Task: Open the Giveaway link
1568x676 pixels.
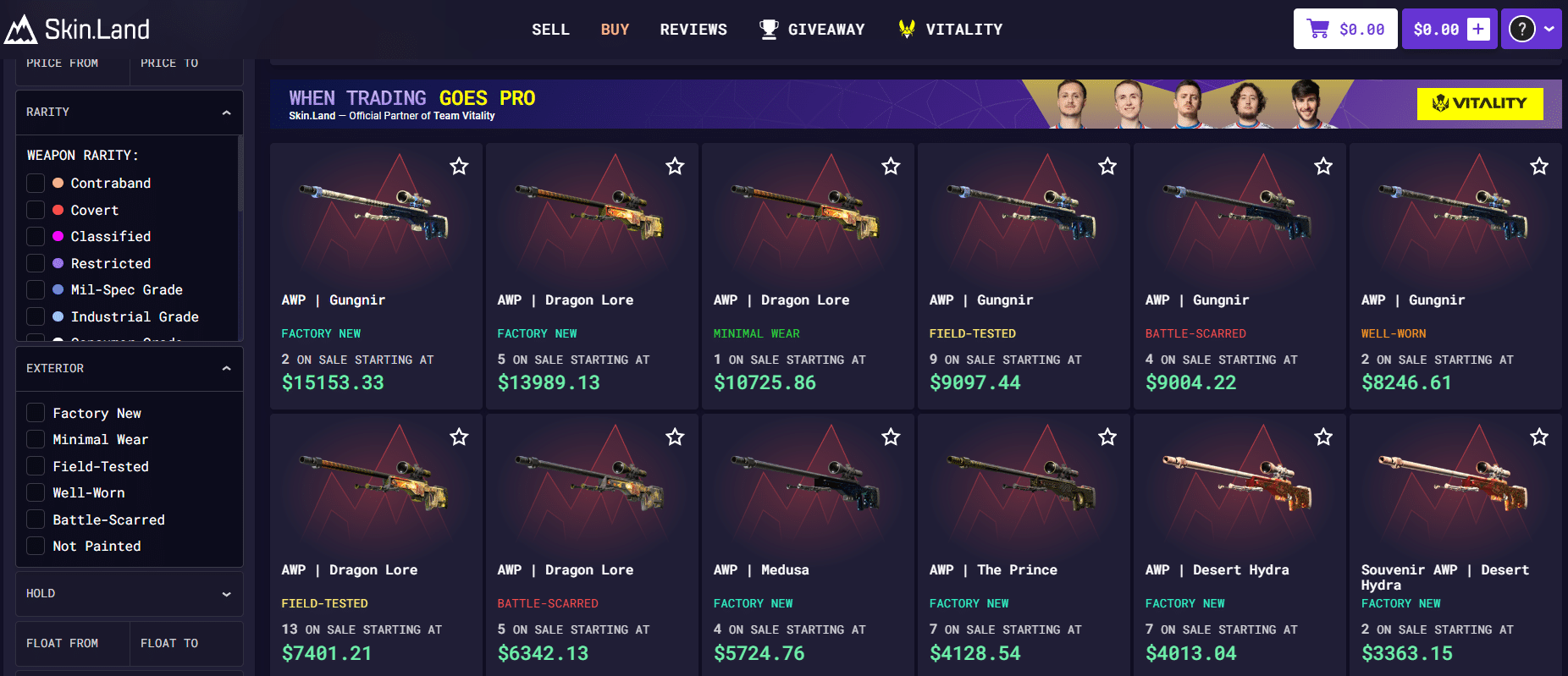Action: (812, 30)
